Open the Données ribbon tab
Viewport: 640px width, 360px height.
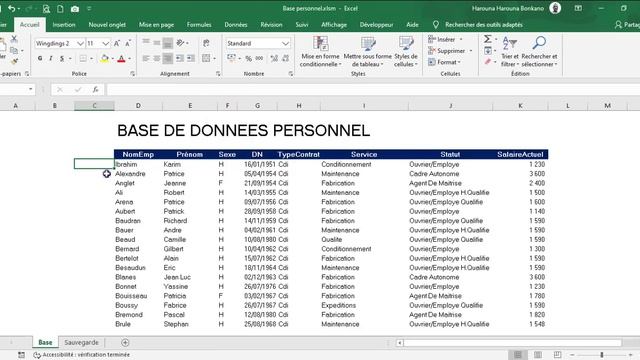[236, 25]
